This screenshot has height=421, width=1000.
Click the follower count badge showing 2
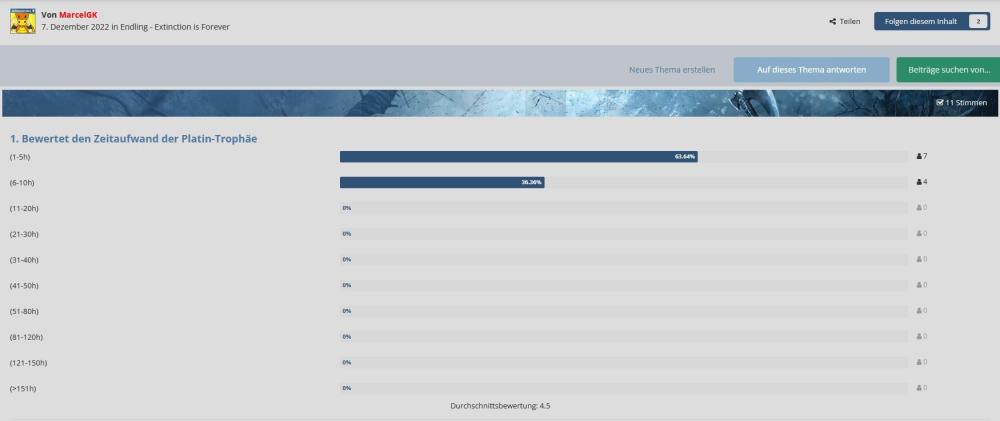(x=976, y=21)
